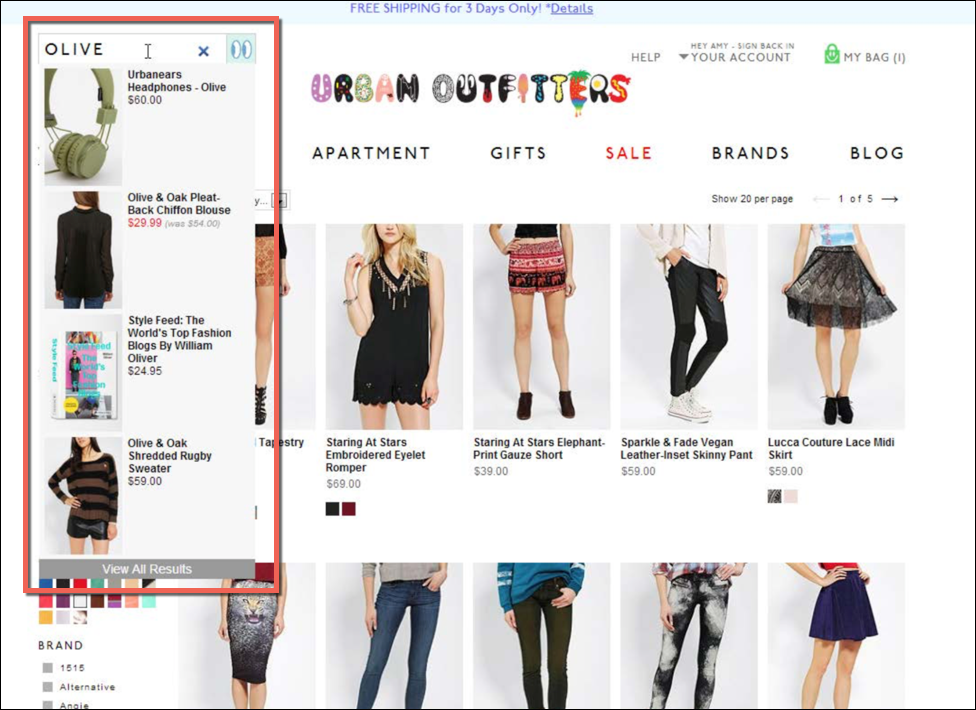The width and height of the screenshot is (976, 710).
Task: Open Staring At Stars Embroidered Eyelet Romper
Action: point(375,455)
